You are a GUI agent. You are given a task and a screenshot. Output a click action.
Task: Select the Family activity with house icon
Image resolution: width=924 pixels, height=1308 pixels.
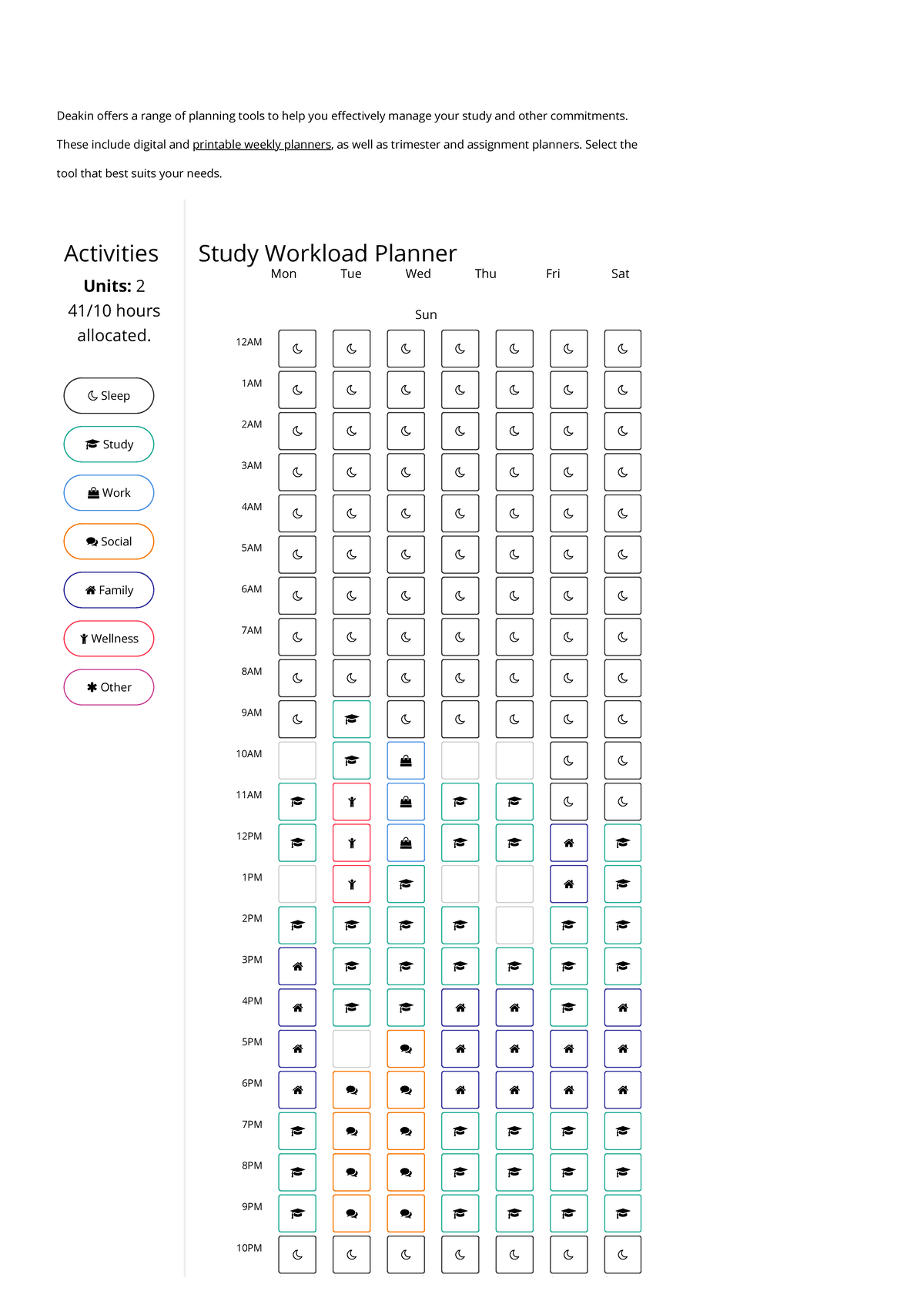109,589
